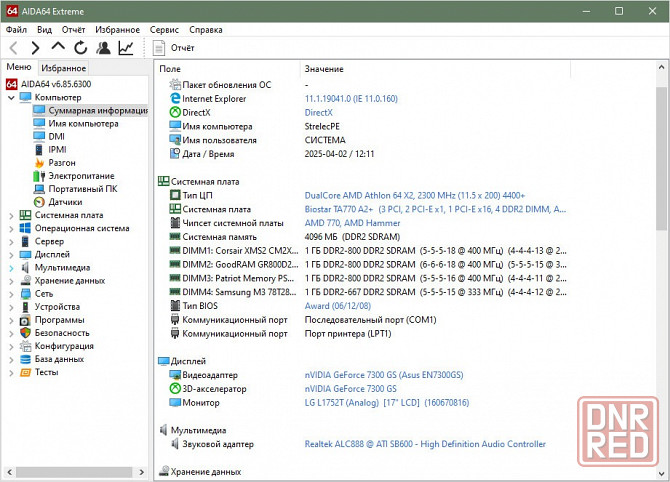
Task: Click the Refresh toolbar icon
Action: click(x=81, y=48)
